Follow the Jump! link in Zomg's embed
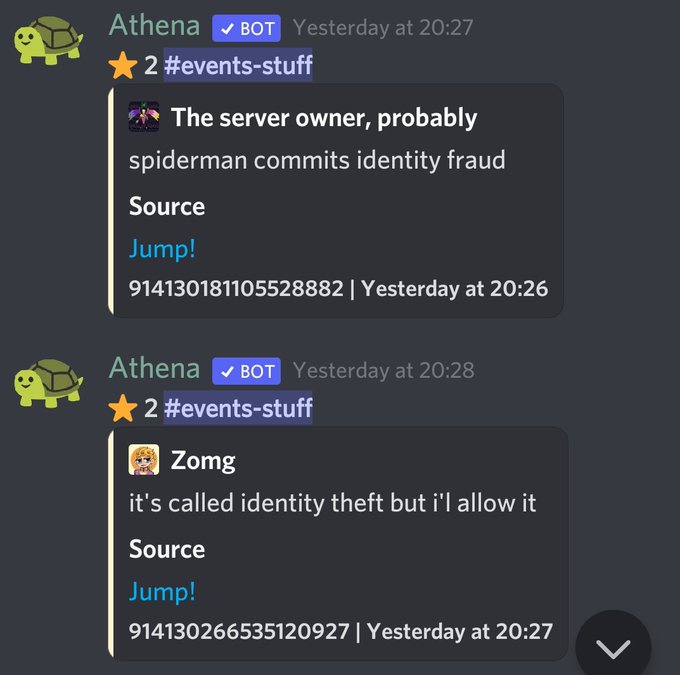Viewport: 680px width, 675px height. 162,592
